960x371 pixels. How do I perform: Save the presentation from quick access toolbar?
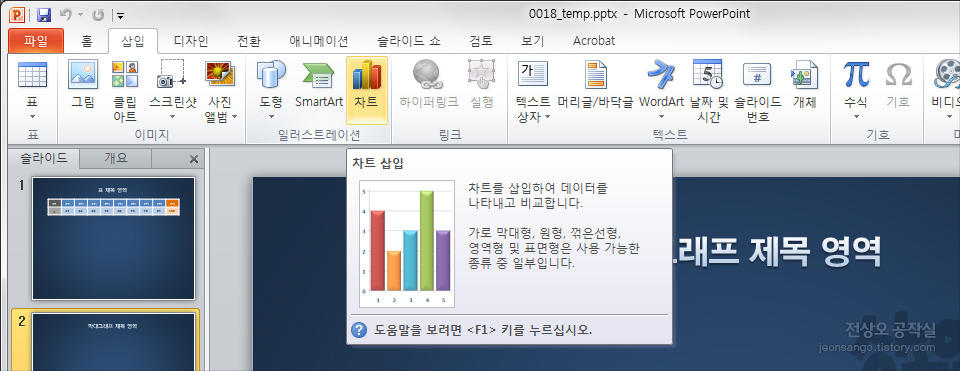pos(43,14)
